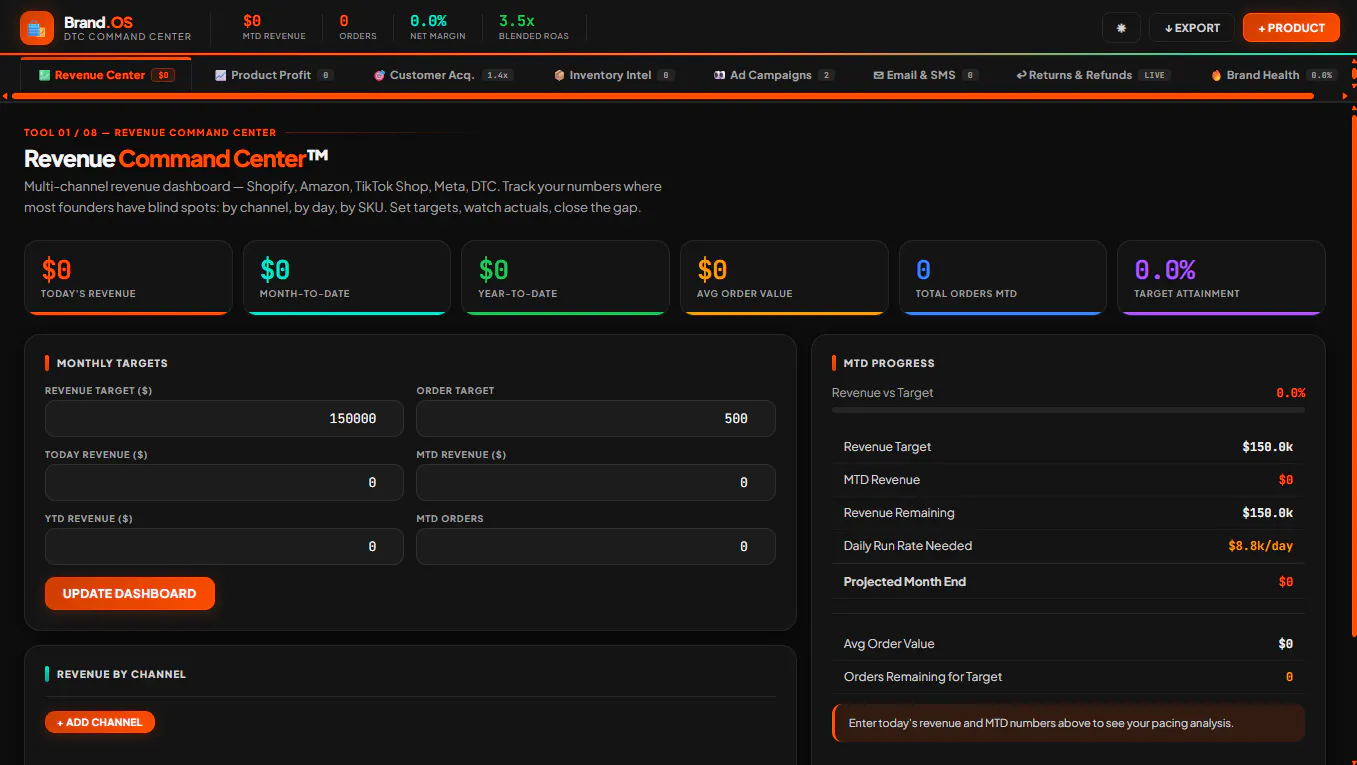This screenshot has width=1357, height=765.
Task: Toggle the theme with the sun icon button
Action: (1121, 28)
